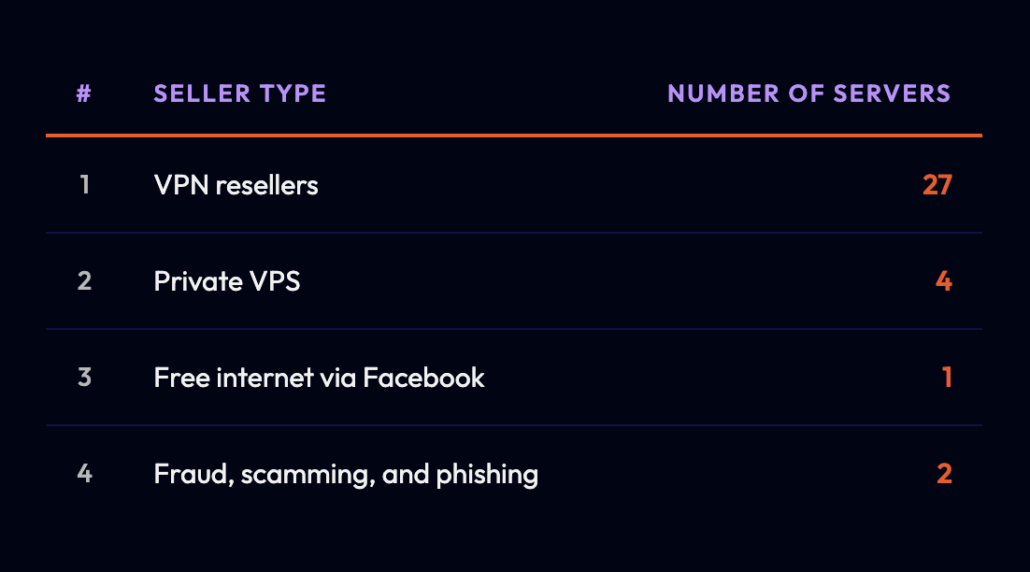Screen dimensions: 1030x572
Task: Select the Private VPS row label
Action: click(227, 281)
